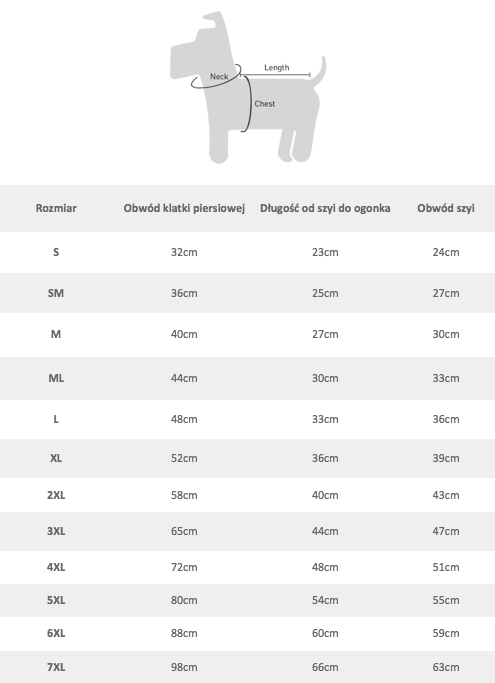This screenshot has height=683, width=495.
Task: Select the Rozmiar column header
Action: (x=56, y=208)
